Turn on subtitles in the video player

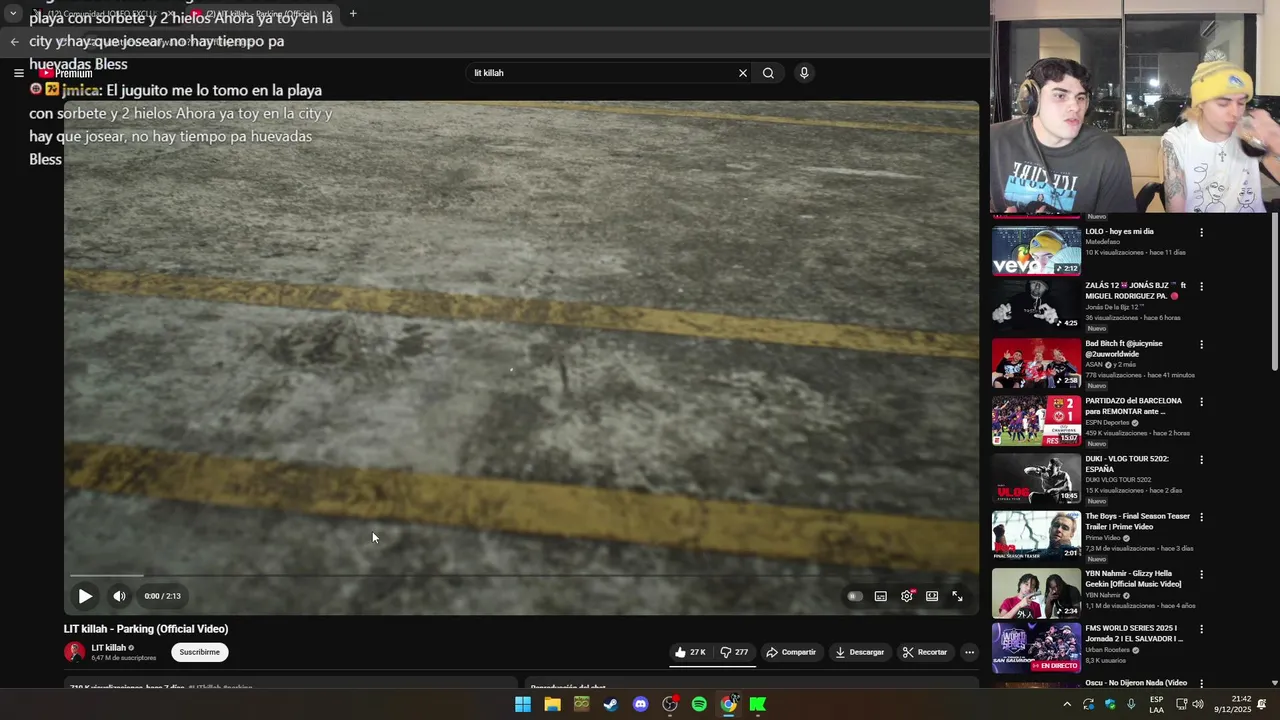point(880,596)
